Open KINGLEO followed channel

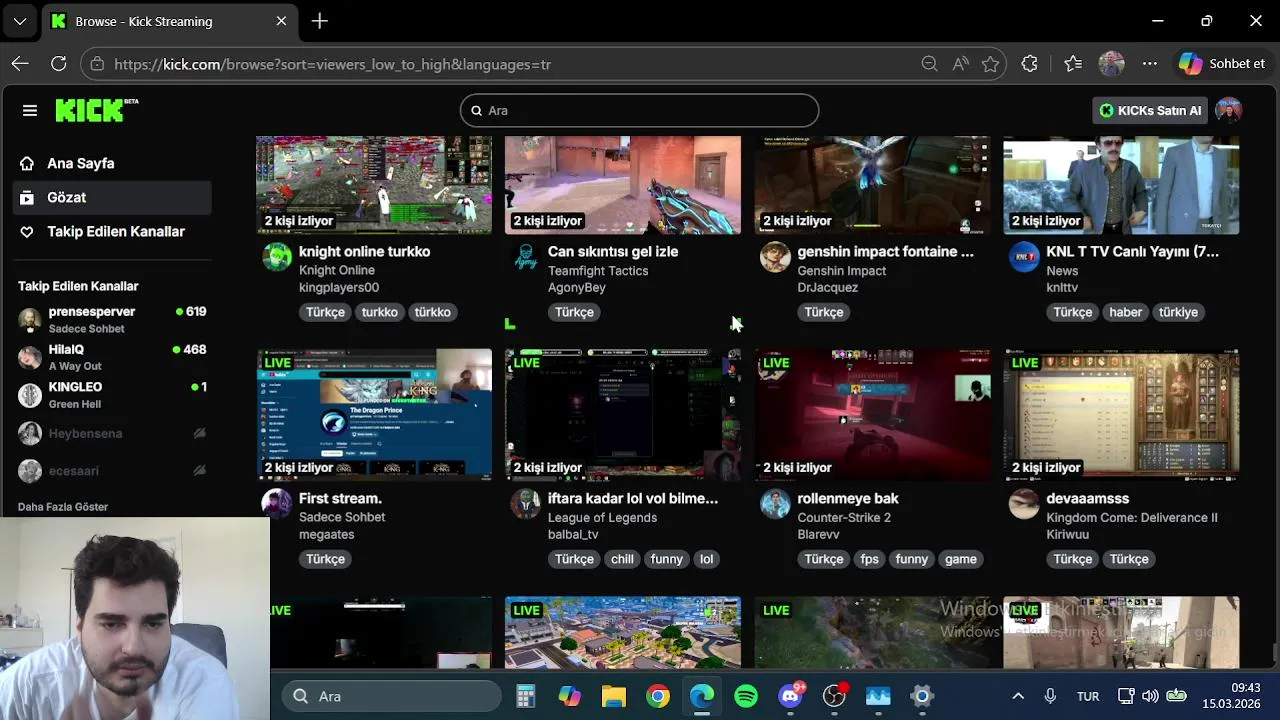point(112,394)
